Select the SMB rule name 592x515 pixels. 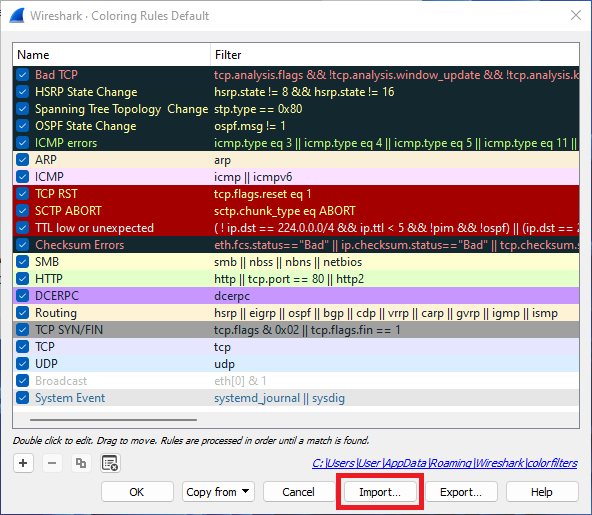[47, 262]
